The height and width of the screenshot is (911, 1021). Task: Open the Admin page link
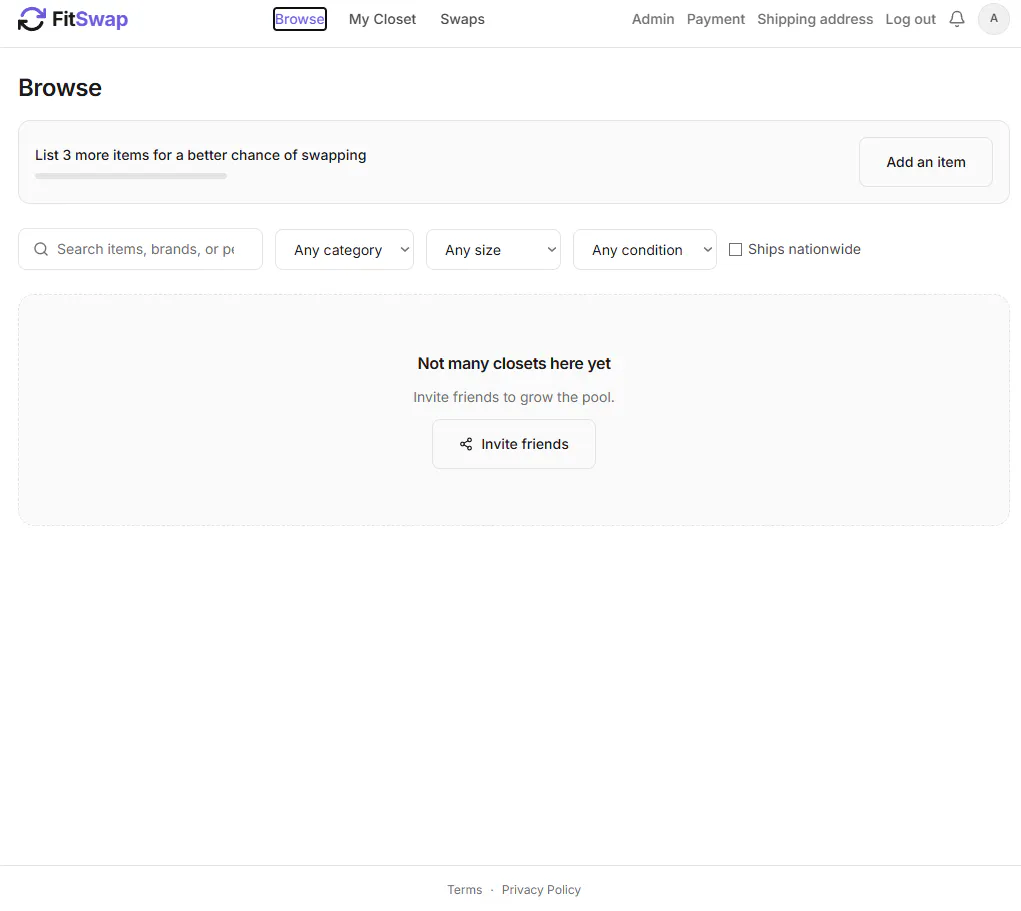click(653, 19)
